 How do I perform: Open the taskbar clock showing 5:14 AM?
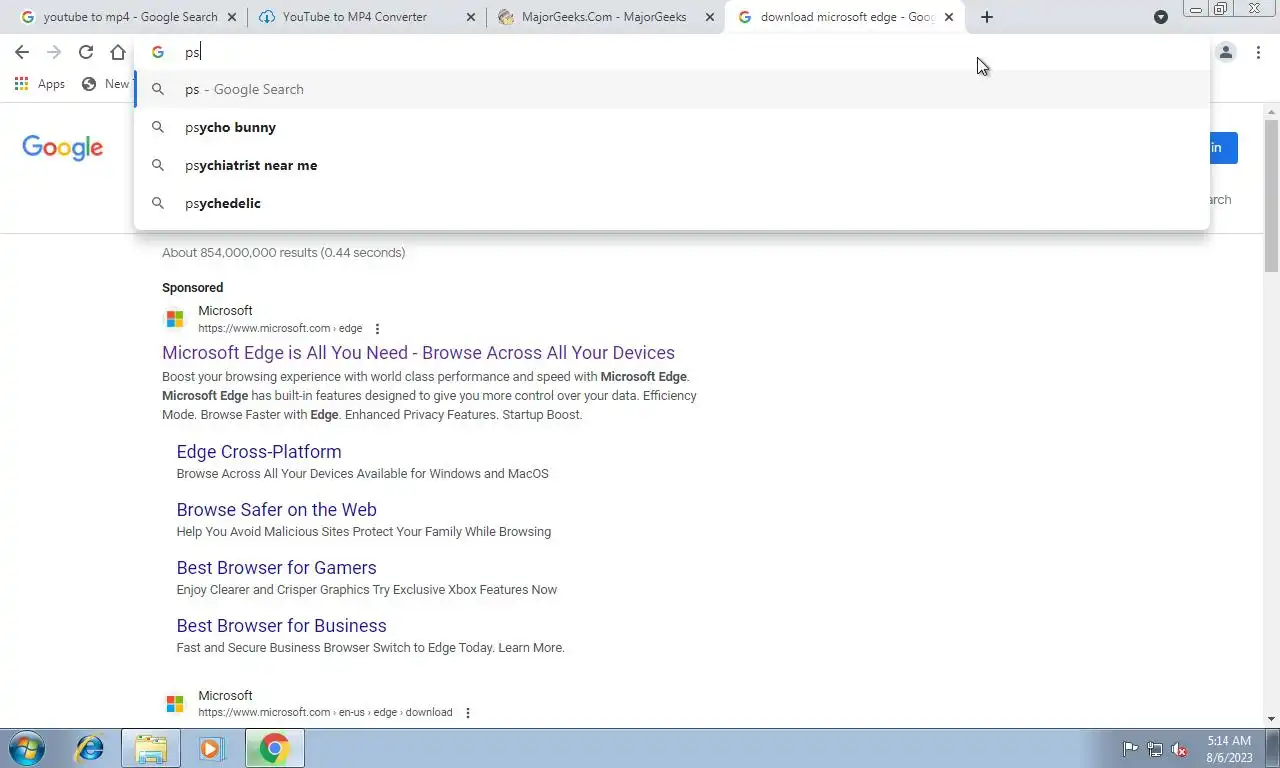(x=1229, y=749)
